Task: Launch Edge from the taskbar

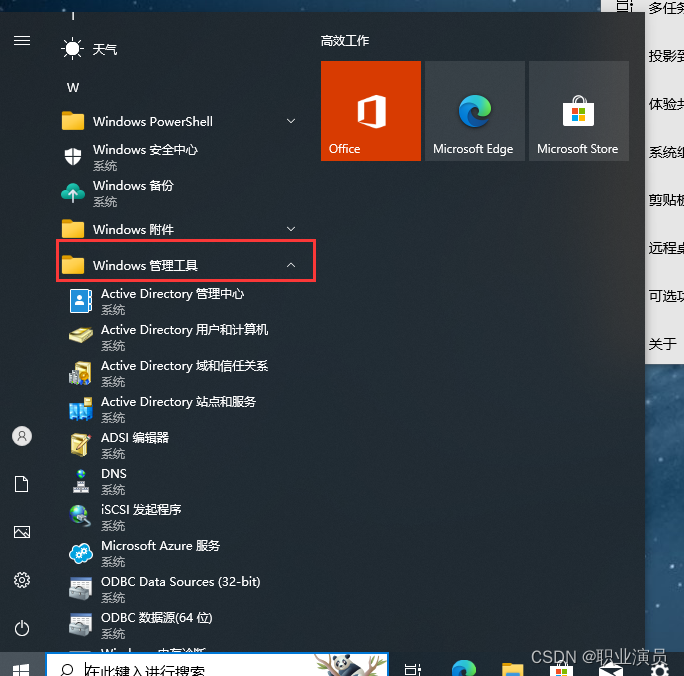Action: pos(464,669)
